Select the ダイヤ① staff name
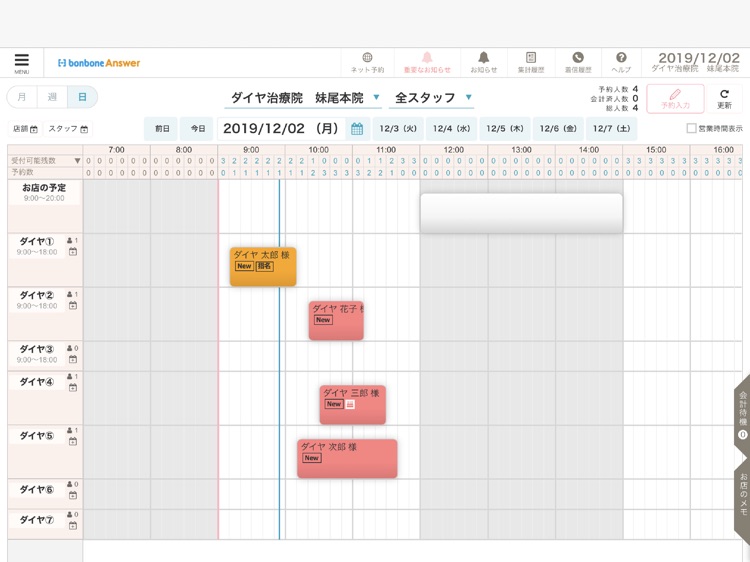The width and height of the screenshot is (750, 562). (36, 241)
